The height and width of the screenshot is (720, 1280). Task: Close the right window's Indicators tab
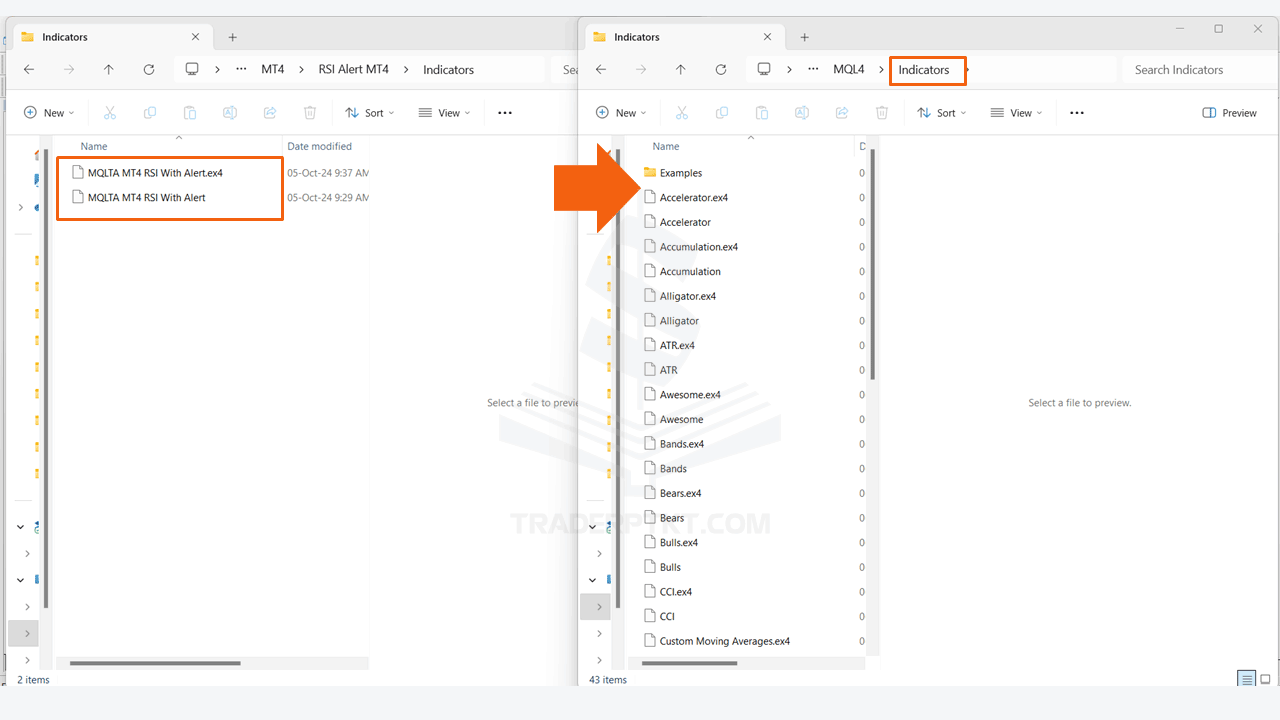coord(768,37)
